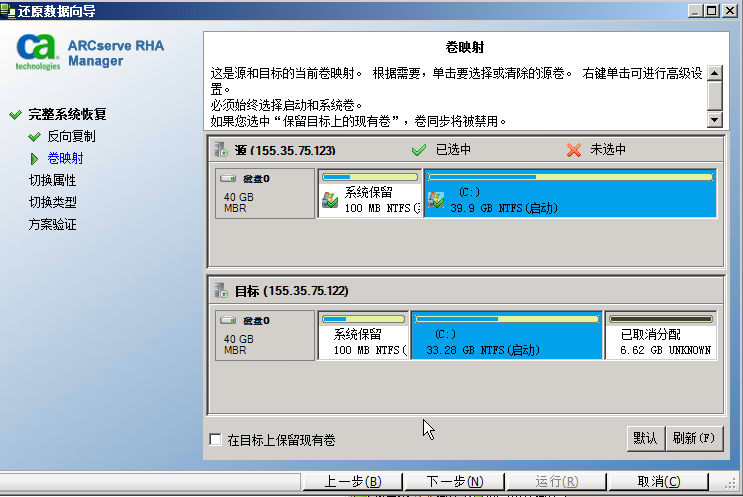Minimize the 还原数据向导 window

pyautogui.click(x=695, y=10)
